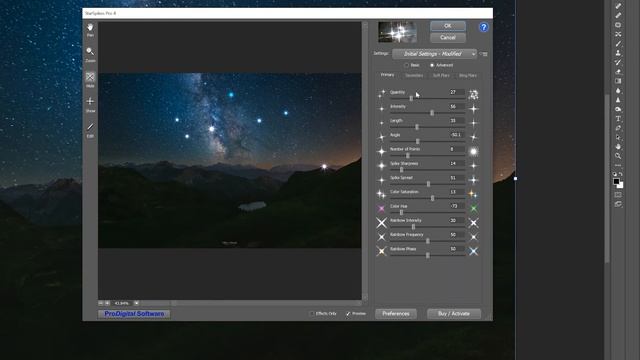The width and height of the screenshot is (640, 360).
Task: Open the settings list menu icon beside the dropdown
Action: (484, 54)
